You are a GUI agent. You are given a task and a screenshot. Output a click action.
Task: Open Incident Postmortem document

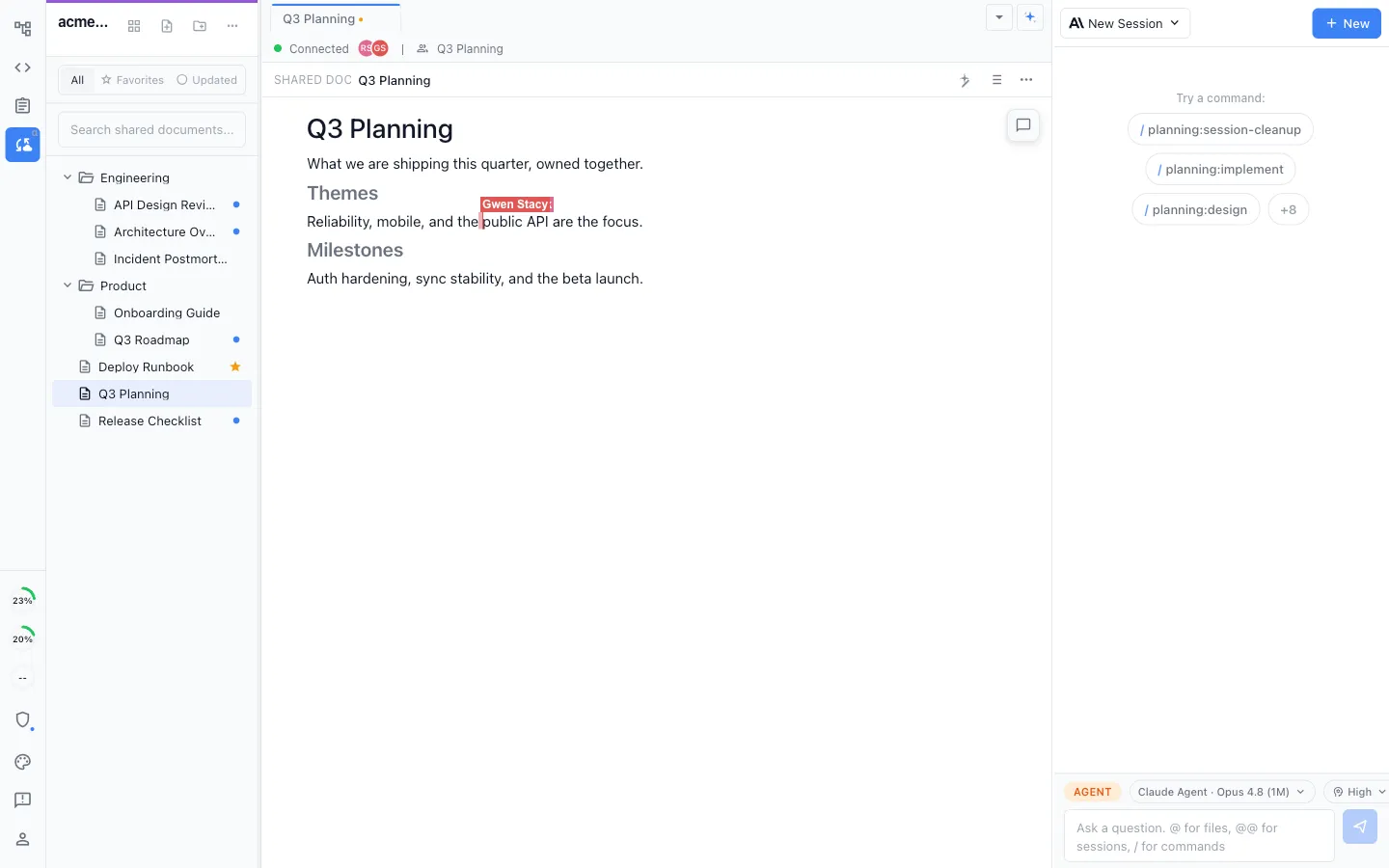tap(152, 258)
